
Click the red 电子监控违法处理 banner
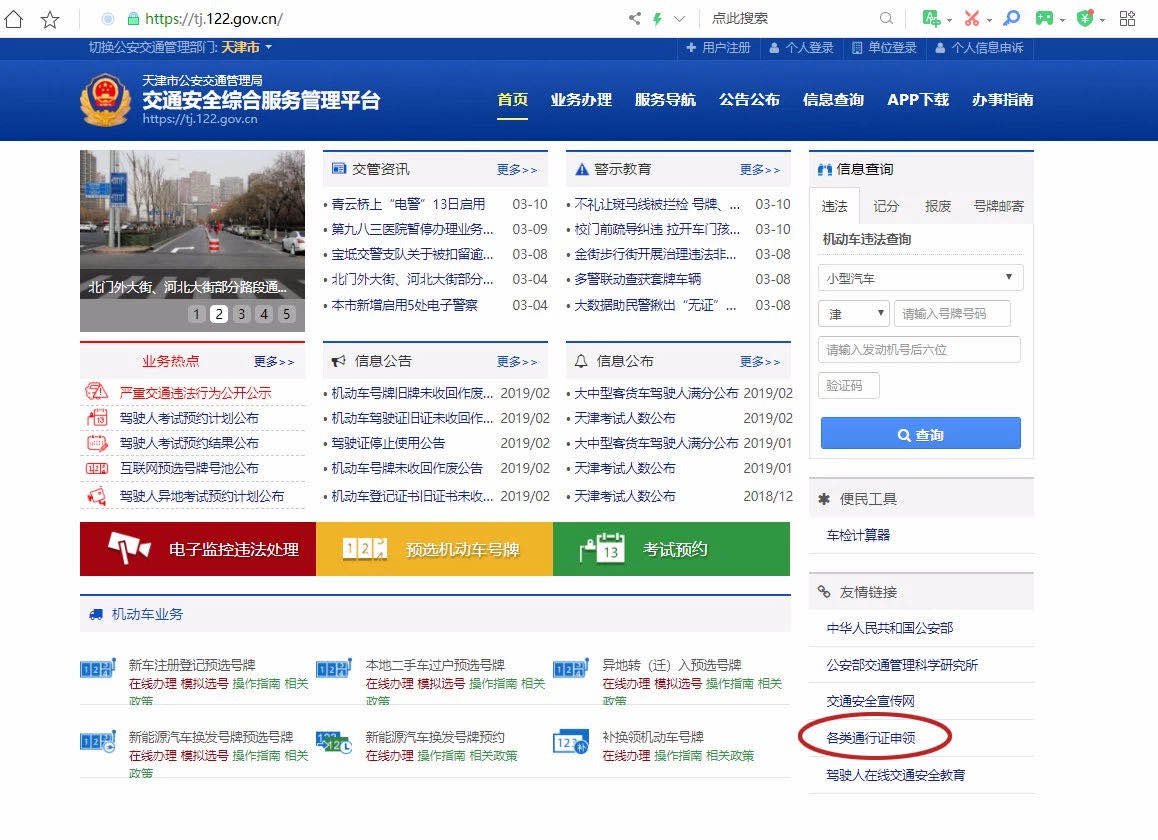tap(198, 549)
